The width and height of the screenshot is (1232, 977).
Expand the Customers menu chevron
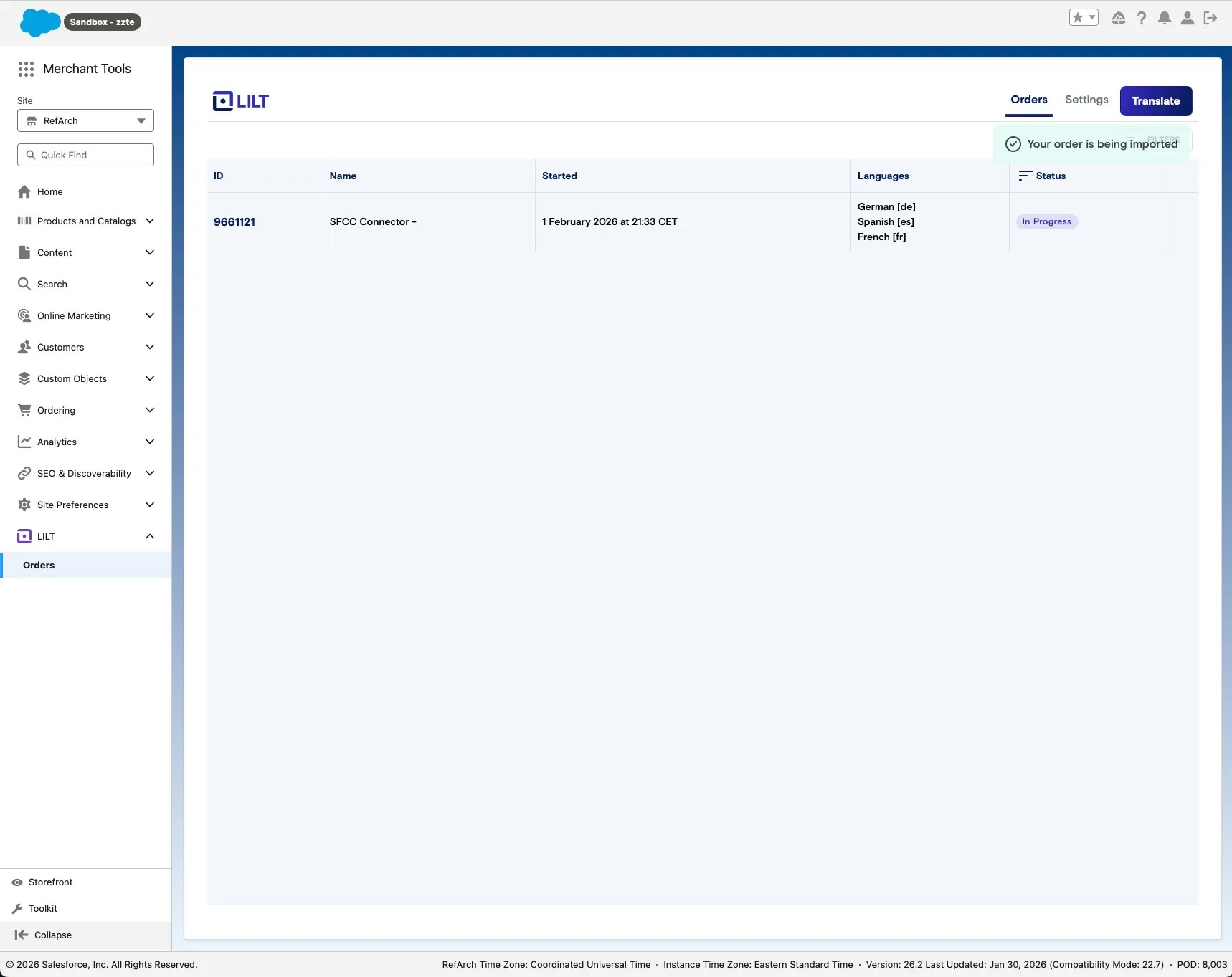point(150,347)
